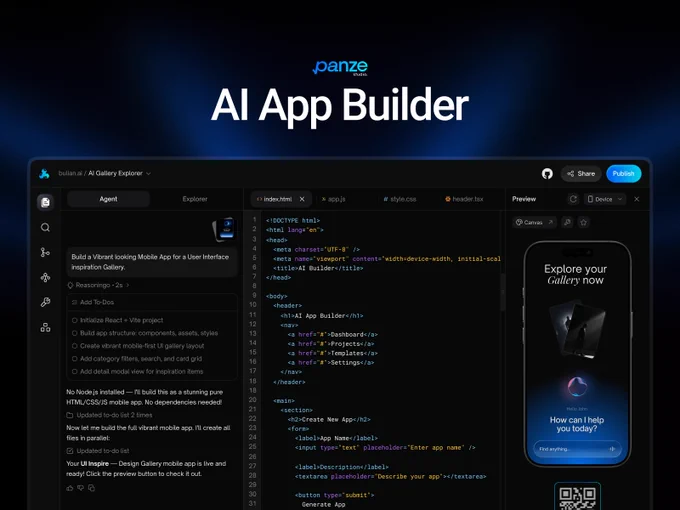680x510 pixels.
Task: Click the copy response icon
Action: click(92, 488)
